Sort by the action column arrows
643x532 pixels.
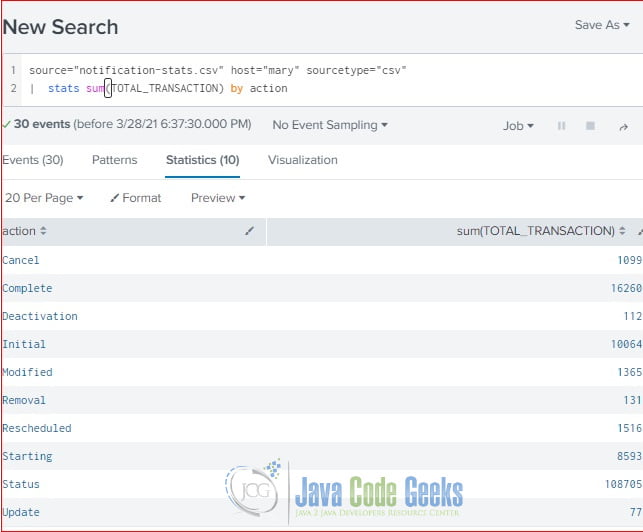pyautogui.click(x=43, y=231)
